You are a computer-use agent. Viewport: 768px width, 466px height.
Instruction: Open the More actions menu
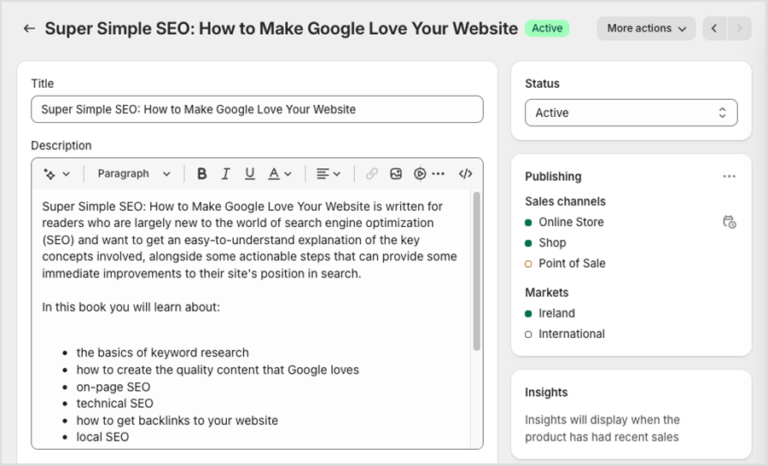[646, 29]
